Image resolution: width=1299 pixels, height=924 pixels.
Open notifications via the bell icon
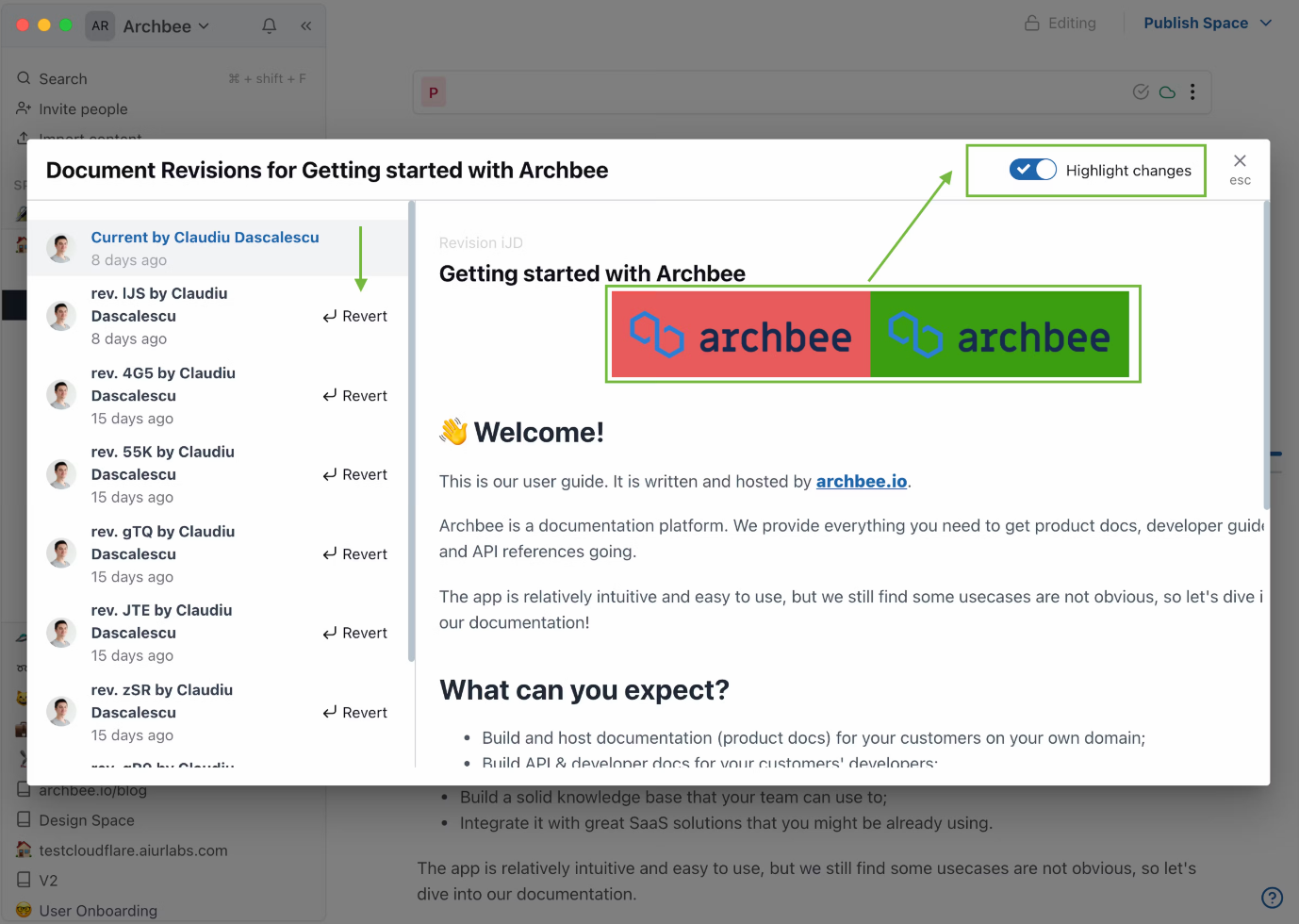[x=269, y=25]
